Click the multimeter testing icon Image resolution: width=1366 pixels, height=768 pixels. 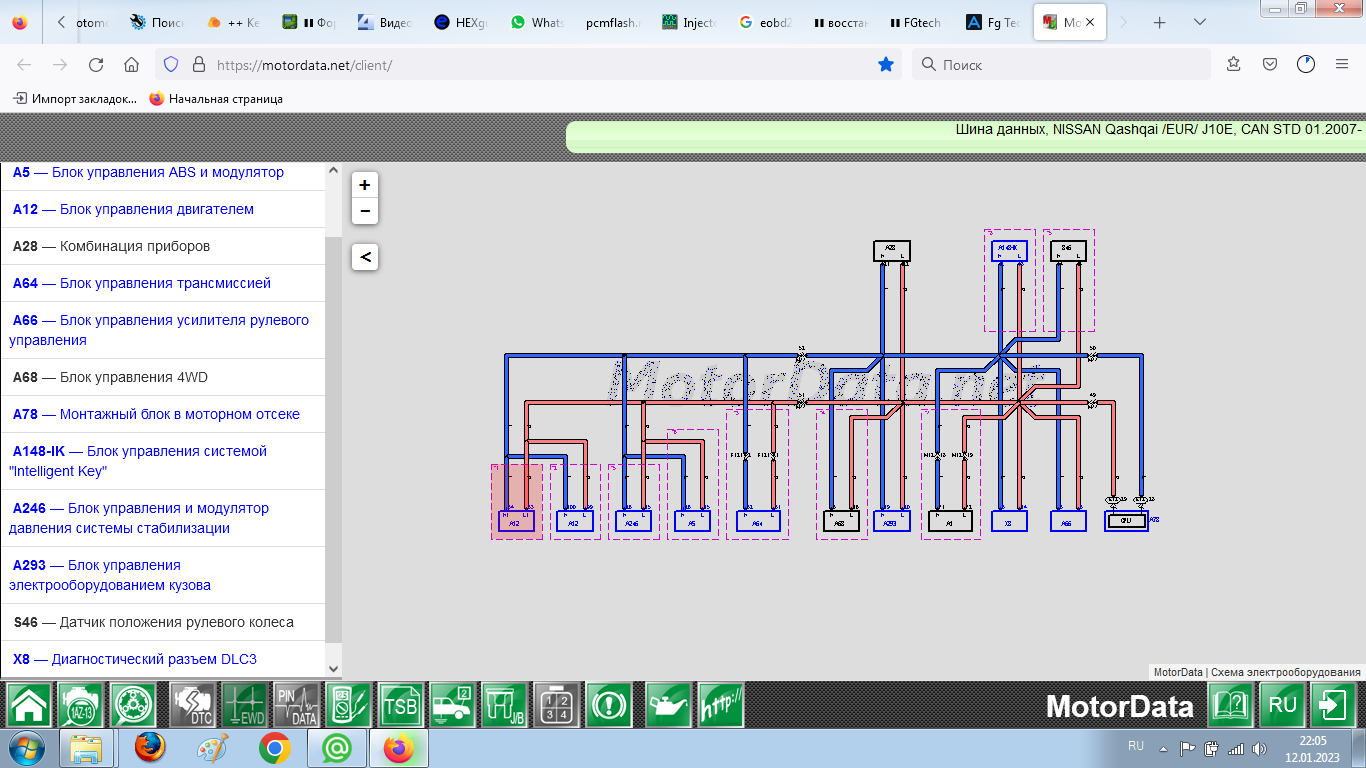point(349,705)
